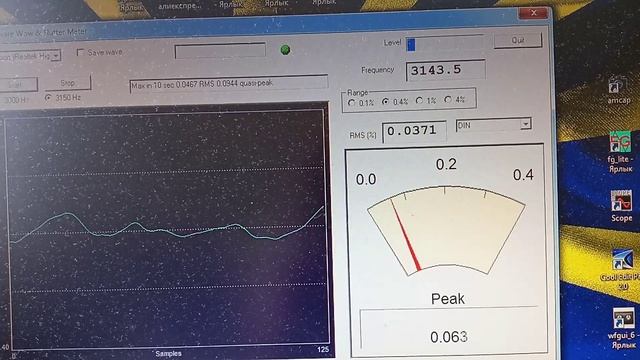
Task: Click the 0.2 mark on Peak gauge
Action: point(446,164)
